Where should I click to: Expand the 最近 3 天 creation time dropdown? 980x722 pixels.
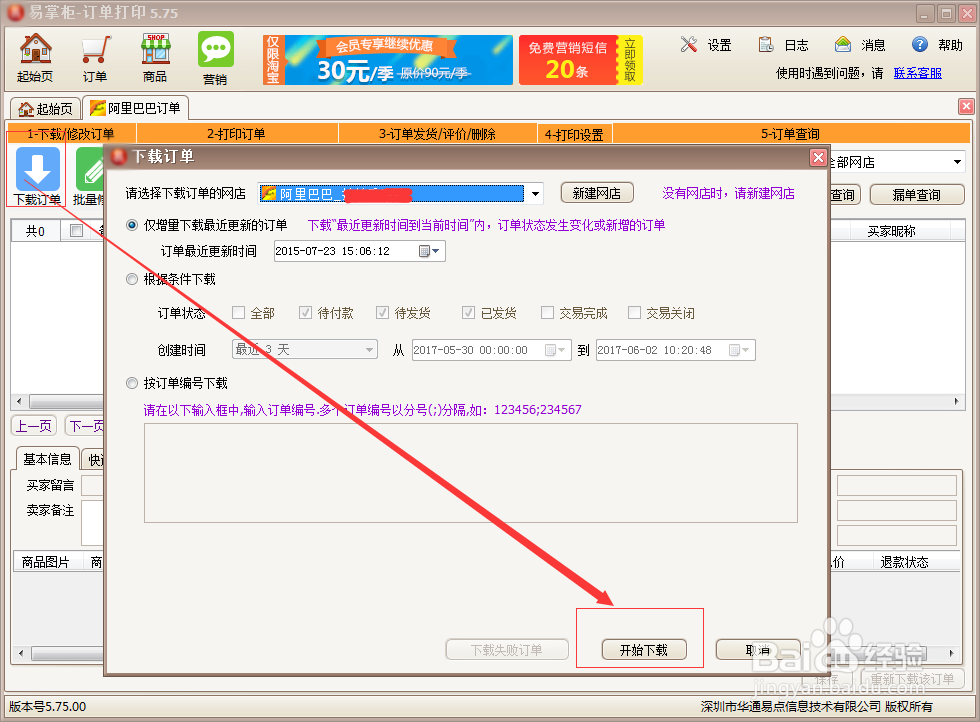coord(369,349)
